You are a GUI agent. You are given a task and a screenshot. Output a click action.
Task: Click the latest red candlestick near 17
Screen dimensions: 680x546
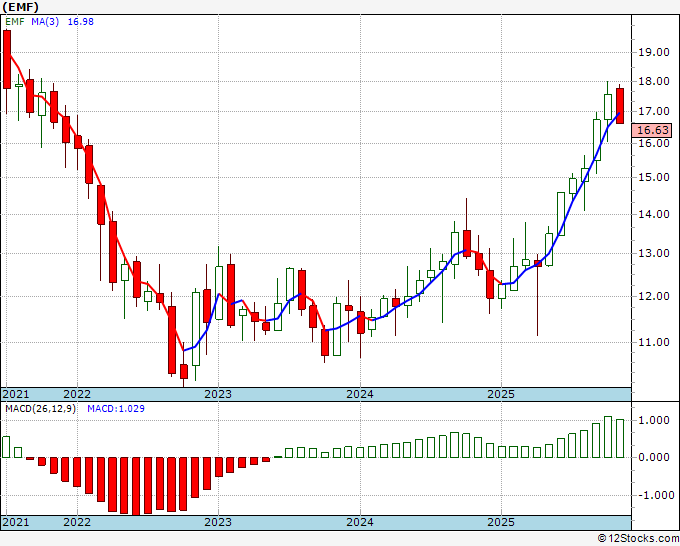(x=620, y=106)
